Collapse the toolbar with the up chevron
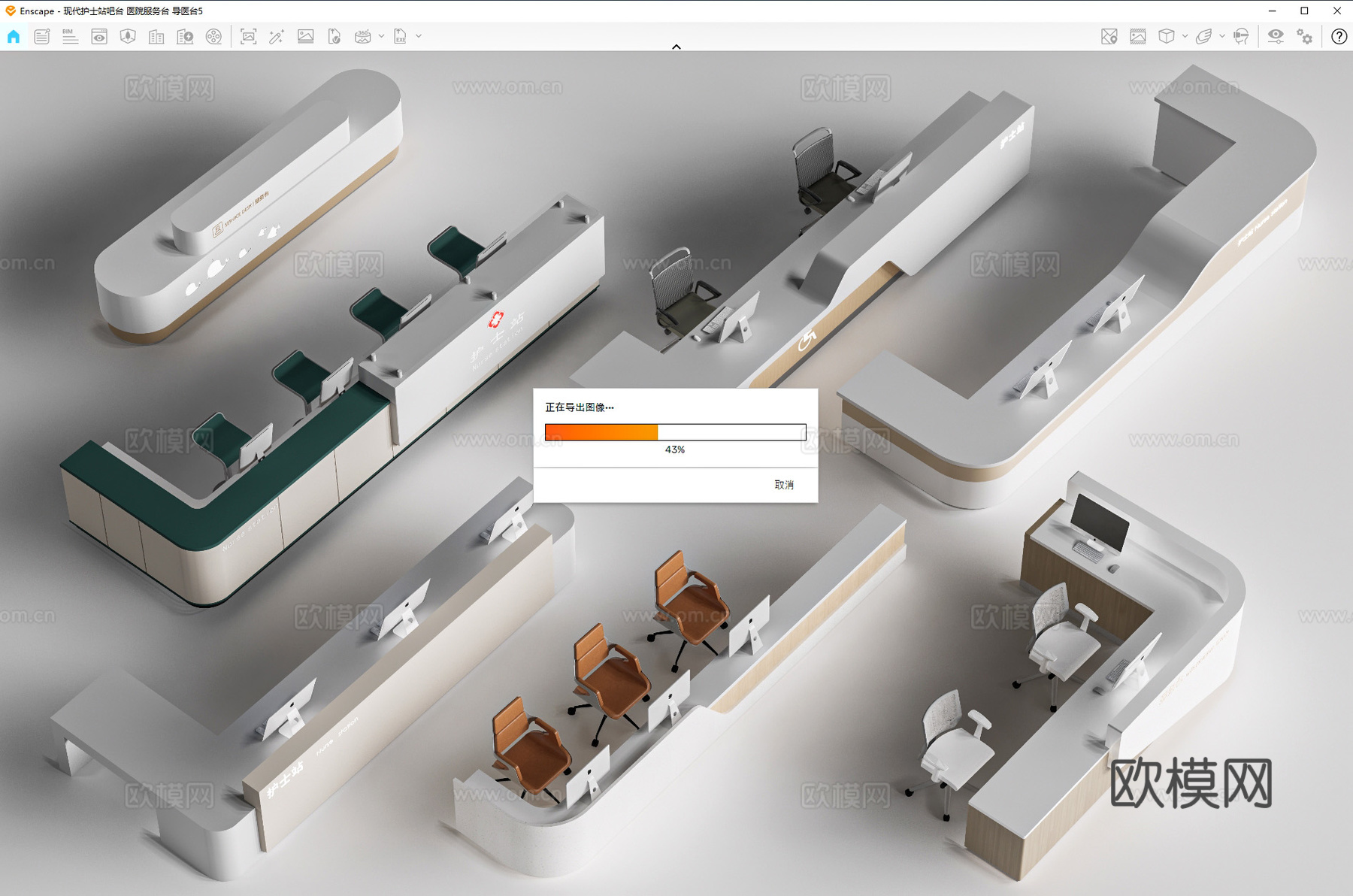This screenshot has width=1353, height=896. point(676,47)
